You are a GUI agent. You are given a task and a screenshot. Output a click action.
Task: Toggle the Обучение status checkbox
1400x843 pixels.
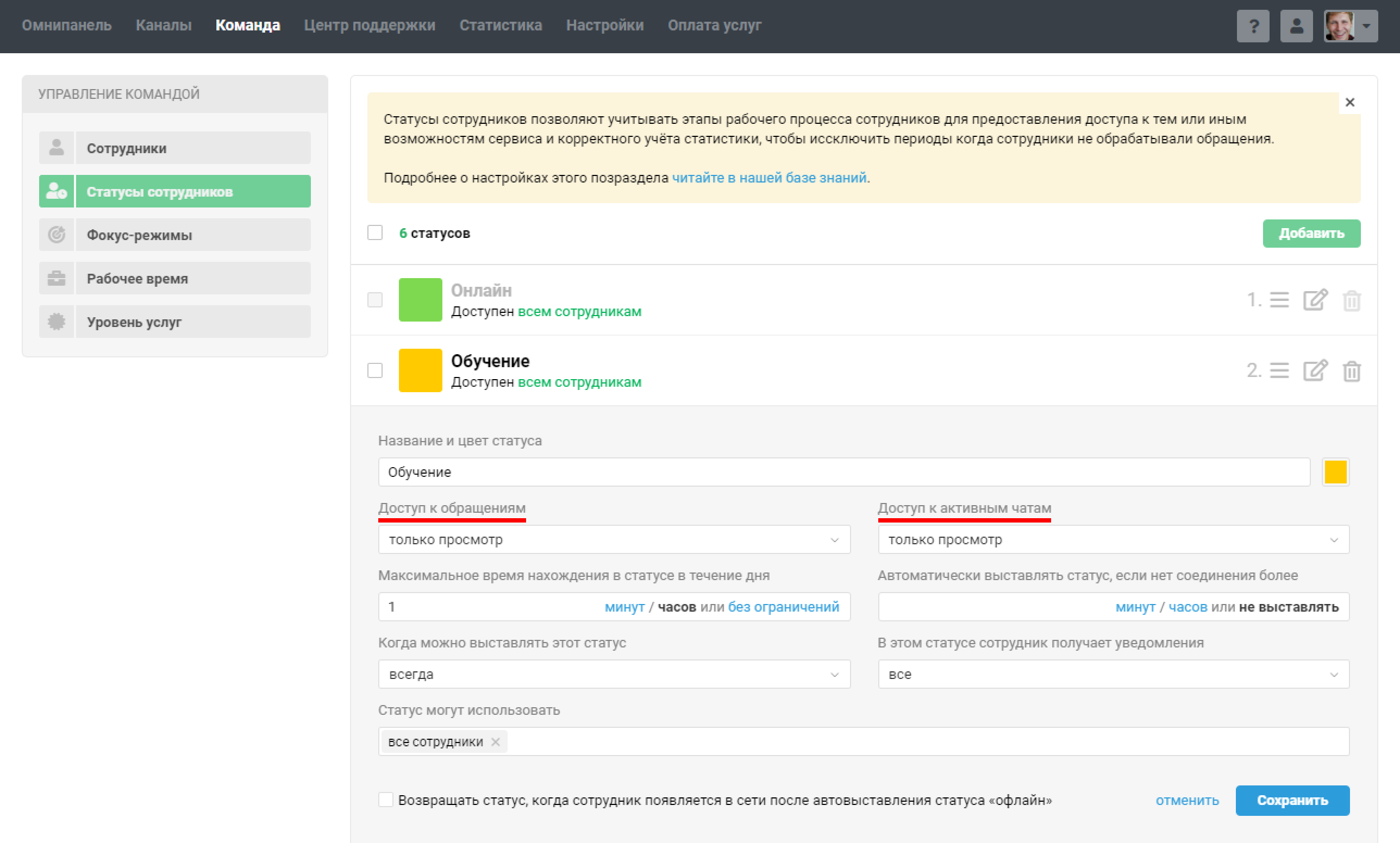click(x=375, y=370)
